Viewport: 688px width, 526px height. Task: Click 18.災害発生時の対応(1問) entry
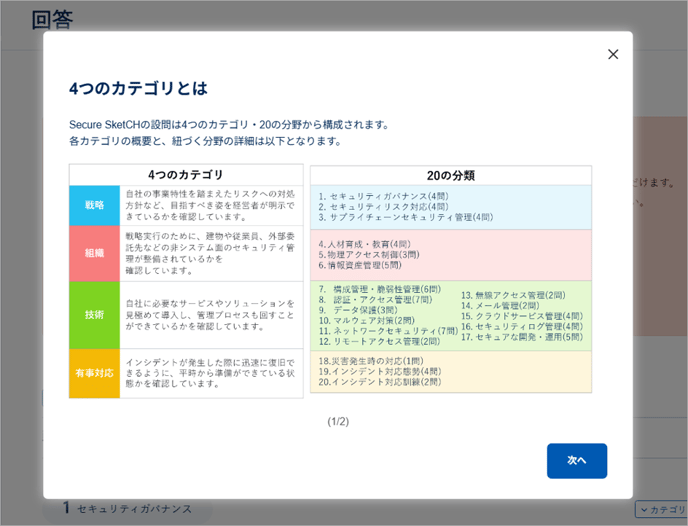click(371, 361)
